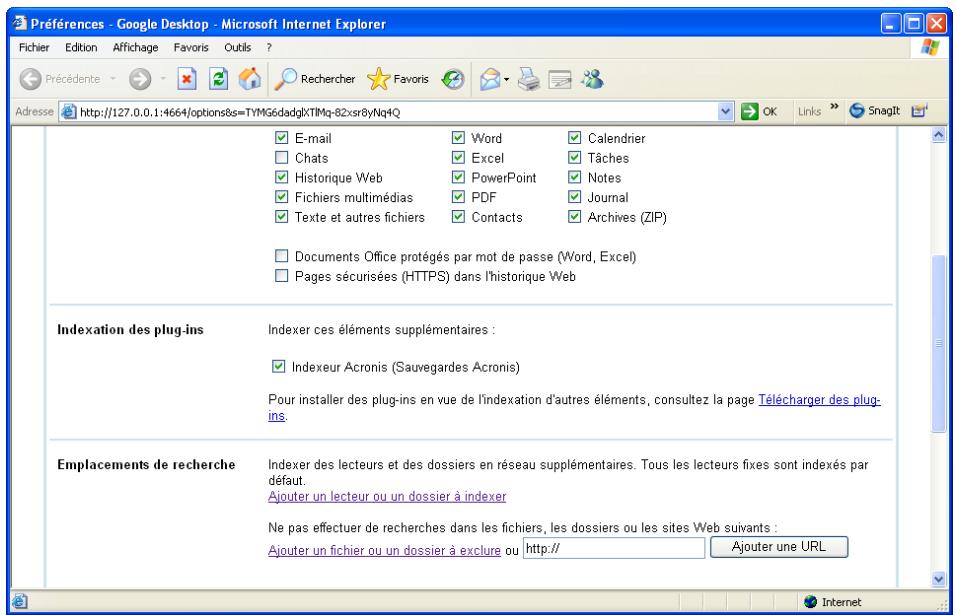
Task: Click the scrollbar down arrow
Action: tap(939, 579)
